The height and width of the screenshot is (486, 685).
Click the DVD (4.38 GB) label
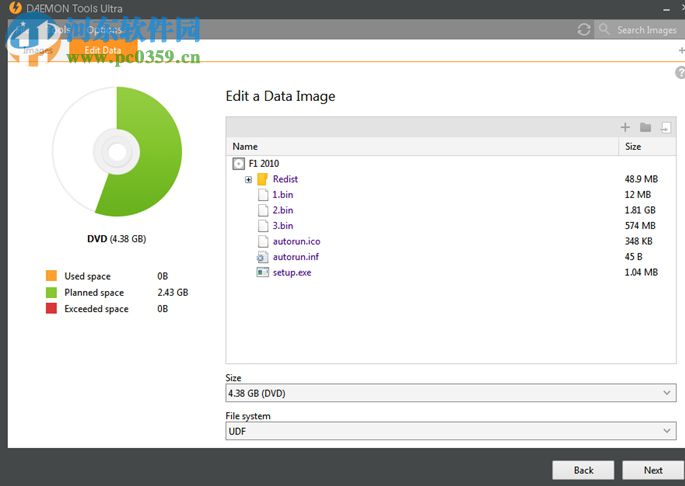pyautogui.click(x=117, y=239)
